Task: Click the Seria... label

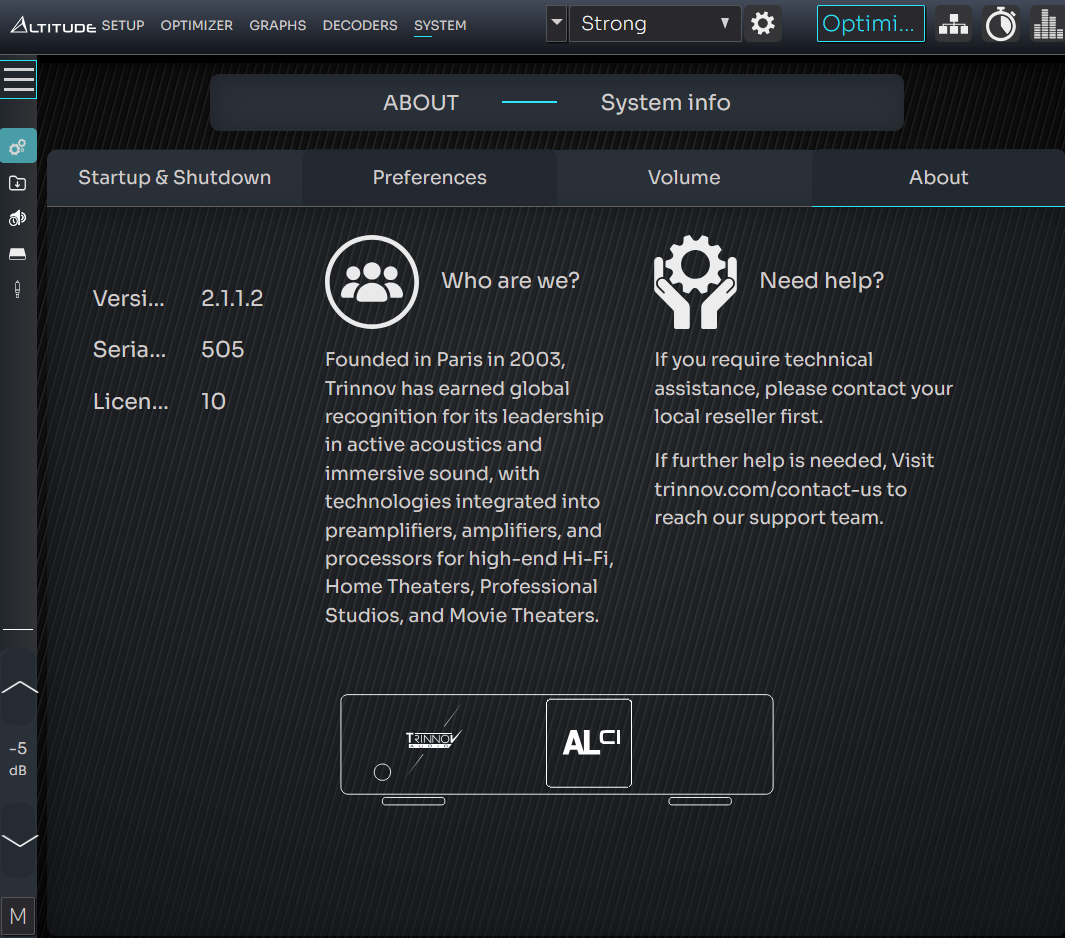Action: click(x=129, y=349)
